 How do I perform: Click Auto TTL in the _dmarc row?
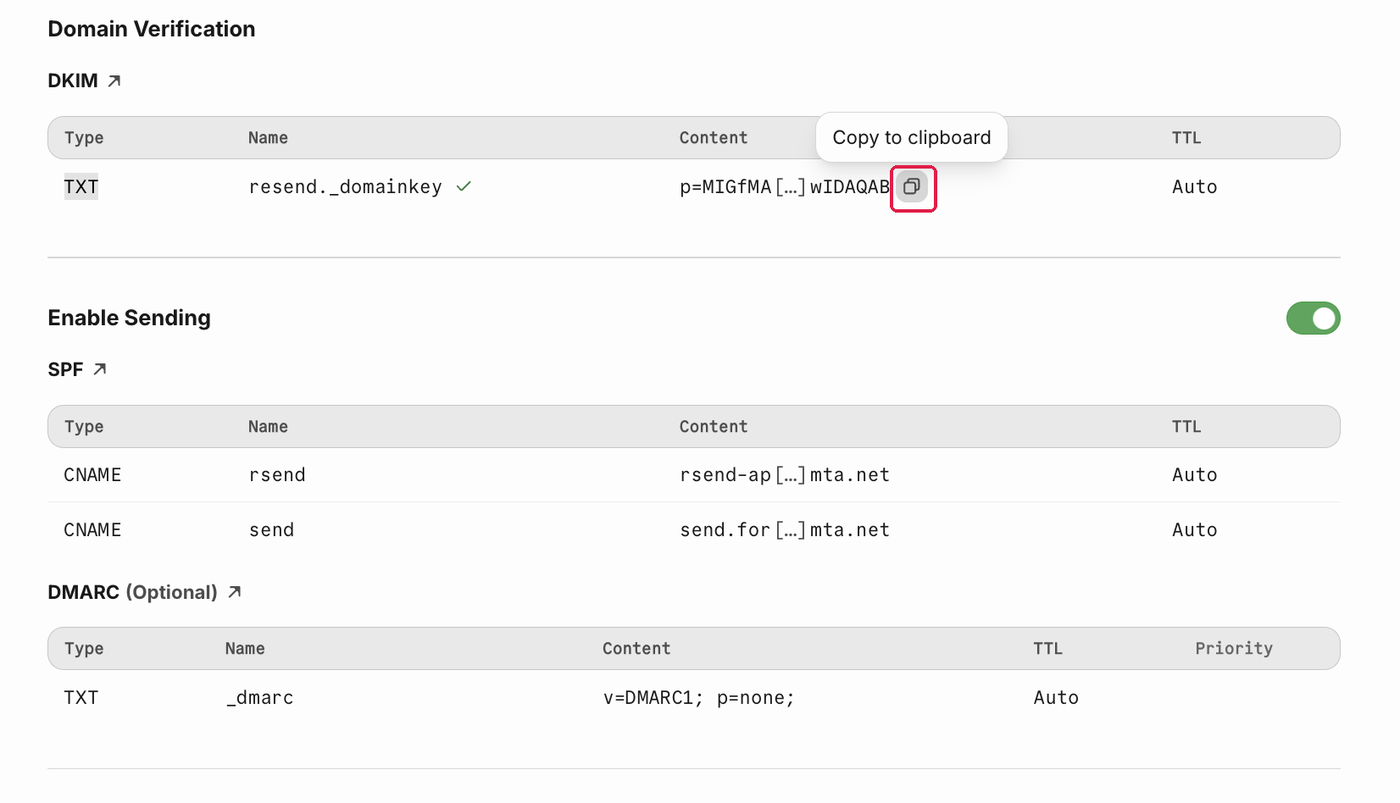[x=1056, y=698]
